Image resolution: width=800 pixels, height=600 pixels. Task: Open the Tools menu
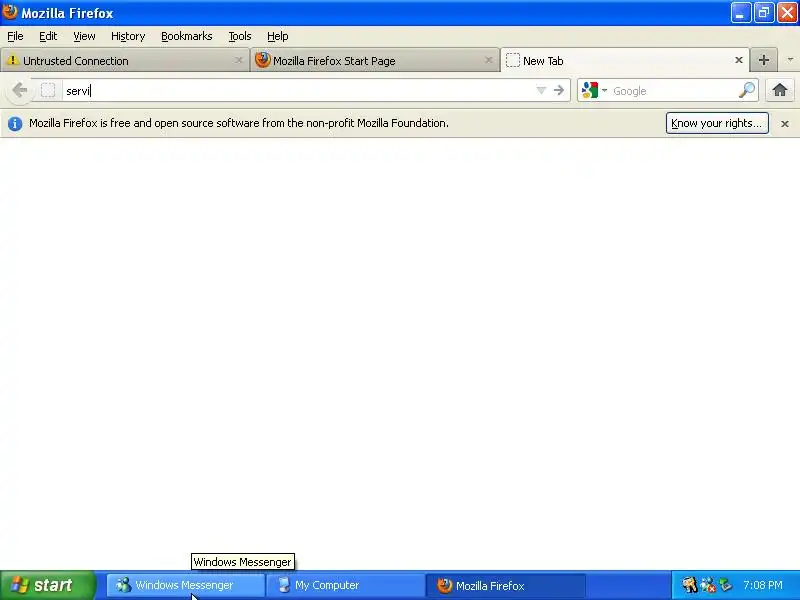(x=240, y=36)
